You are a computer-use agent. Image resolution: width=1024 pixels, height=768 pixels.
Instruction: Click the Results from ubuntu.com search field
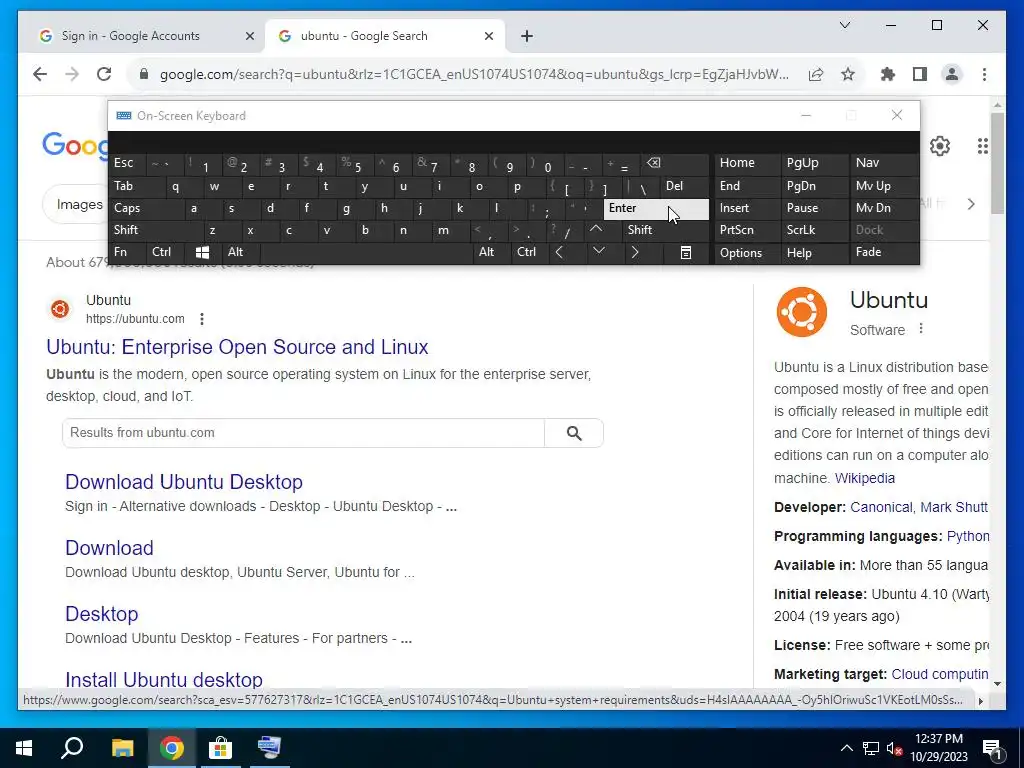(x=303, y=433)
